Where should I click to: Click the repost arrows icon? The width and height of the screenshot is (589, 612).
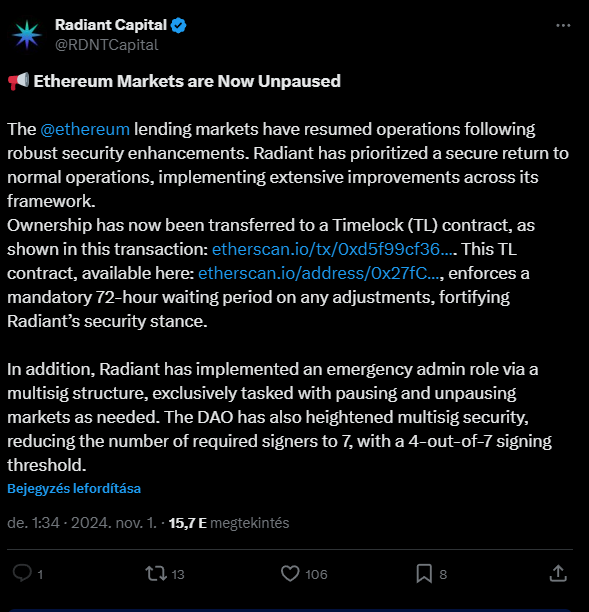(x=156, y=574)
